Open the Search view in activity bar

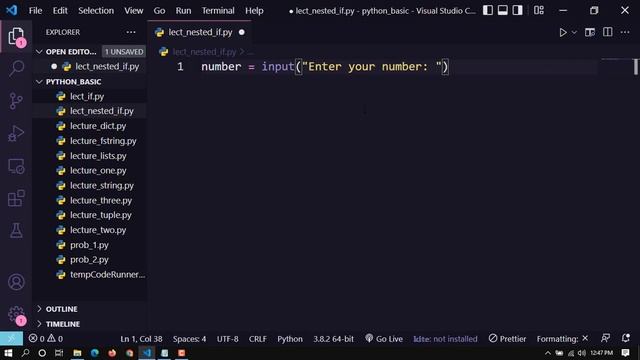[x=16, y=68]
